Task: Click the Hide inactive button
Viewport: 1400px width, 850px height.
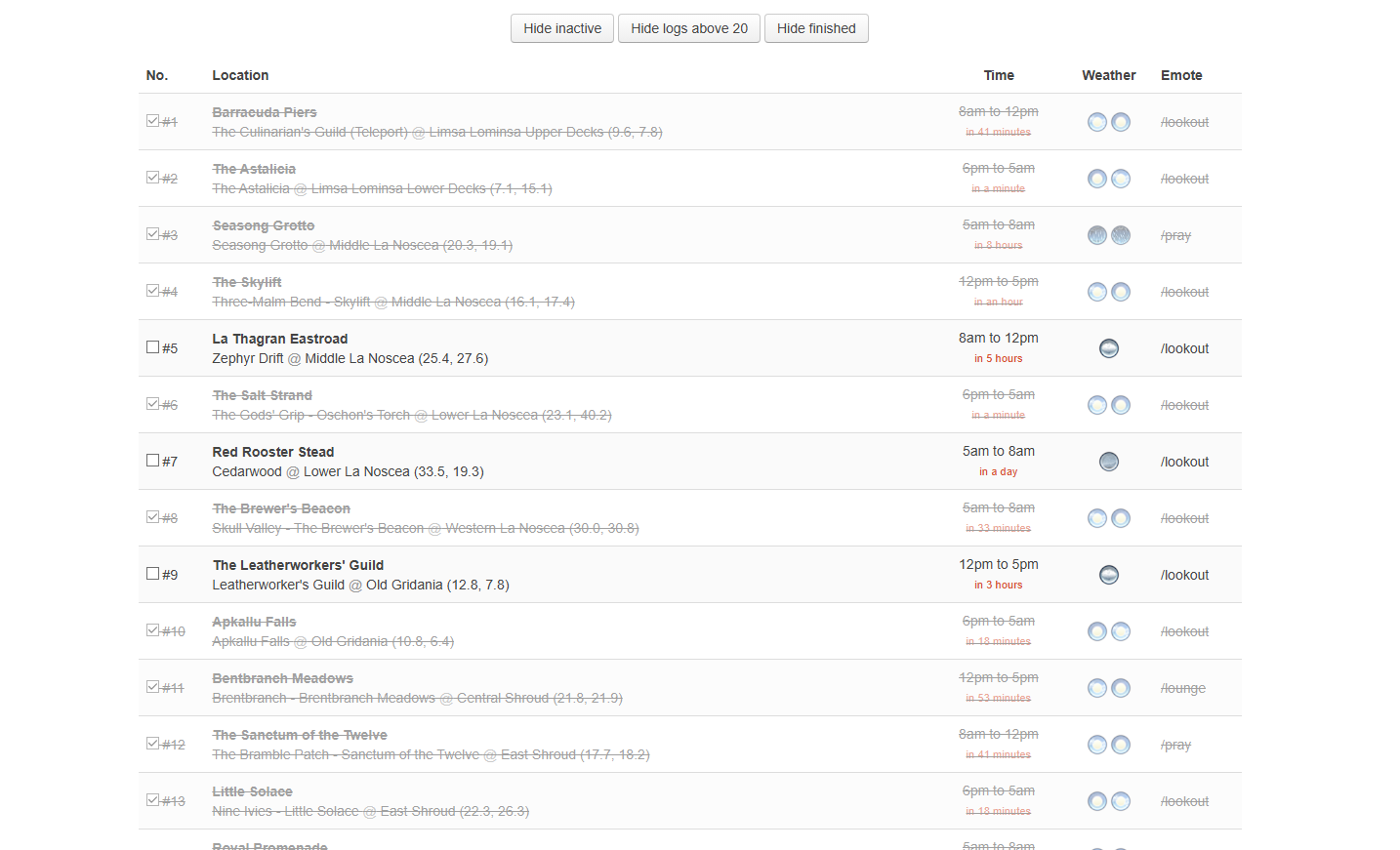Action: pos(562,28)
